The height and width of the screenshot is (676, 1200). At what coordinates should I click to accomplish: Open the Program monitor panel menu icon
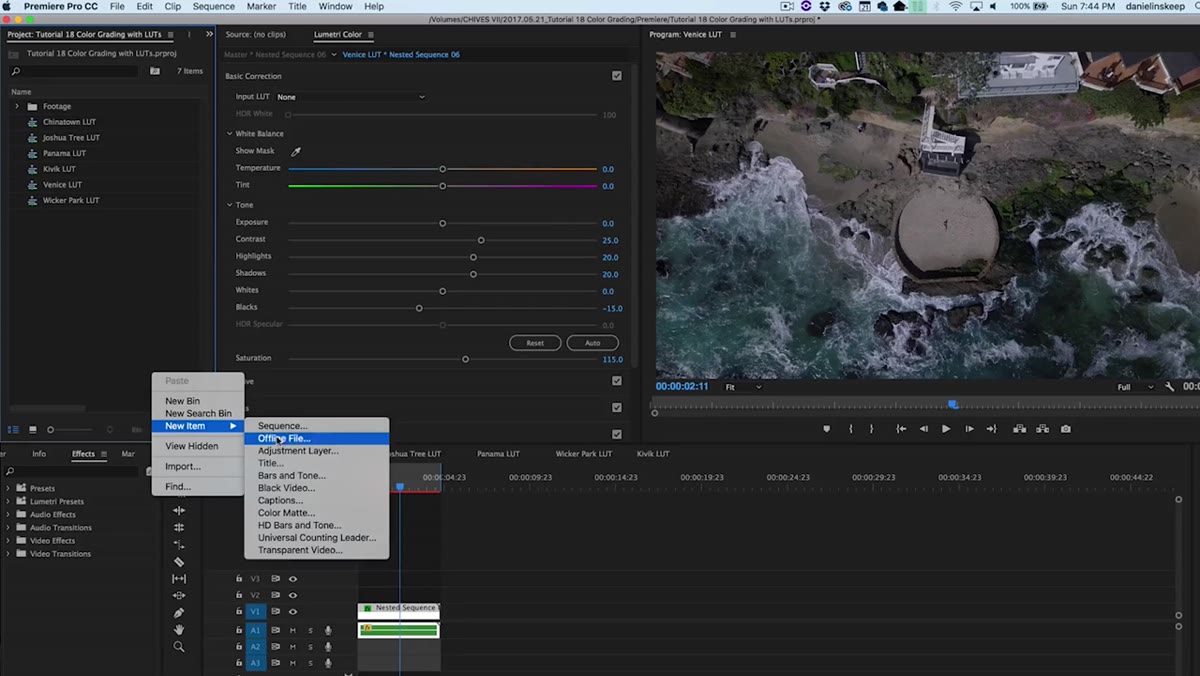tap(732, 34)
